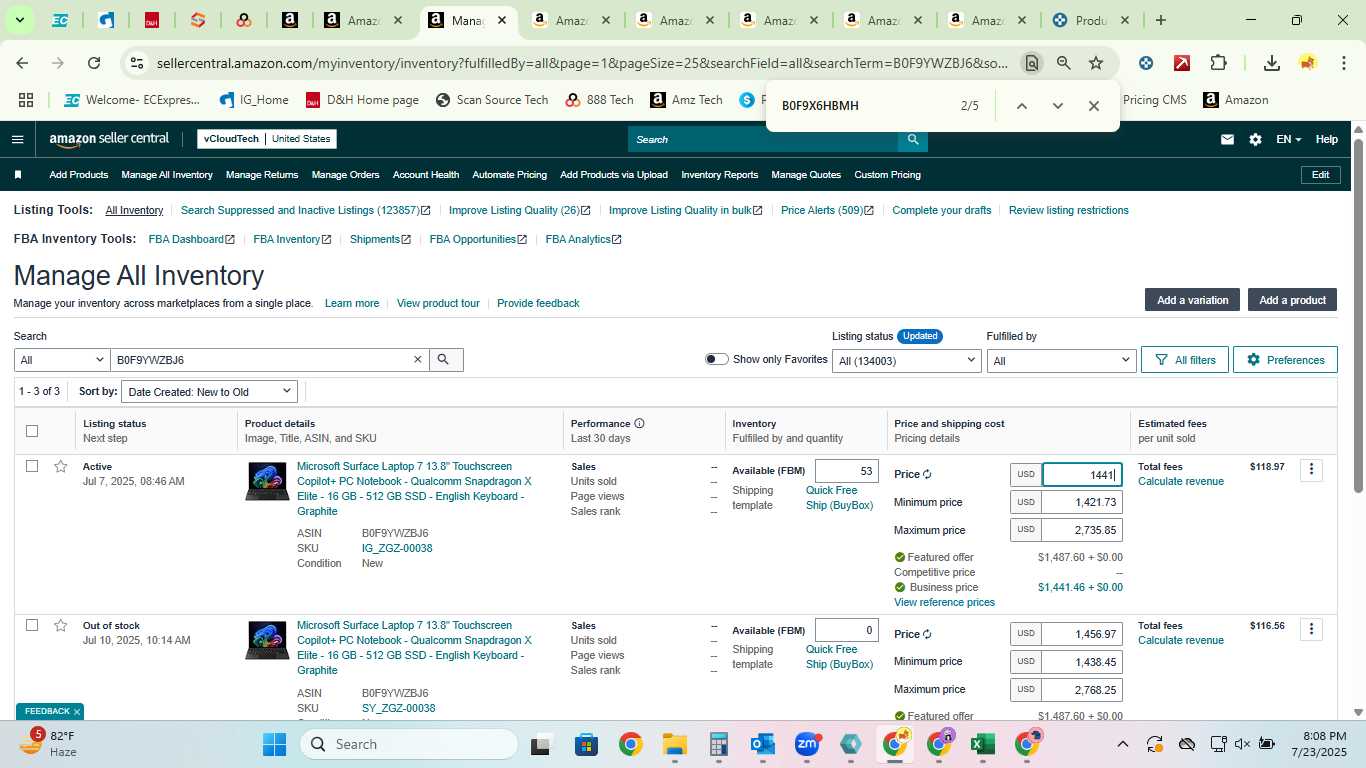
Task: Click the Active listing price field 1441
Action: [x=1082, y=475]
